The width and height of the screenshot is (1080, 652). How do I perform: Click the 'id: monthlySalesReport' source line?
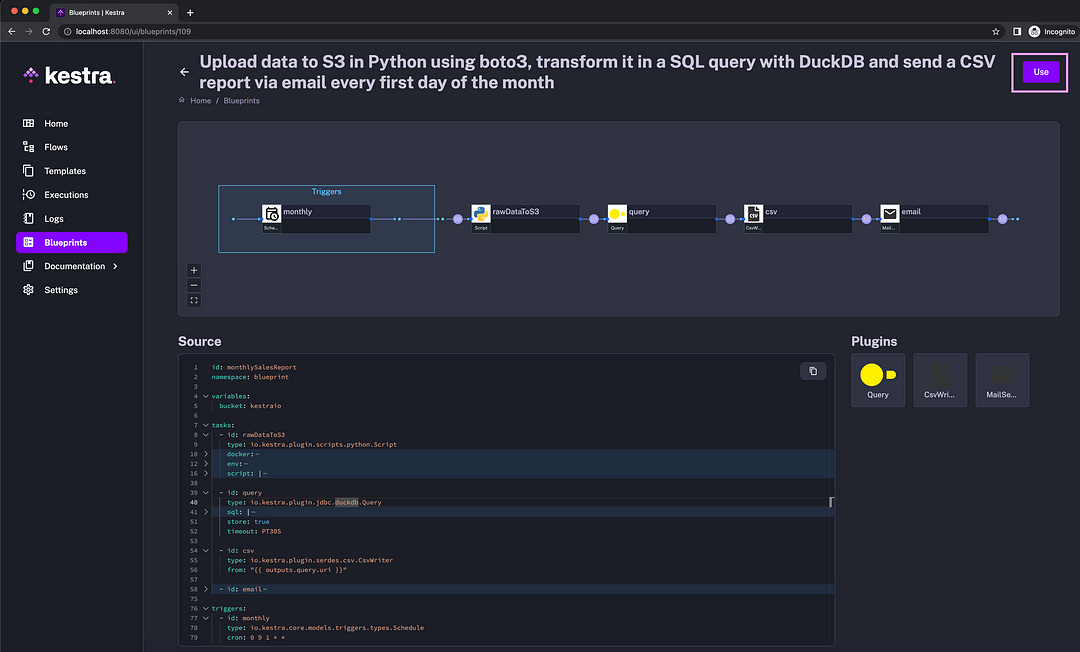point(254,367)
